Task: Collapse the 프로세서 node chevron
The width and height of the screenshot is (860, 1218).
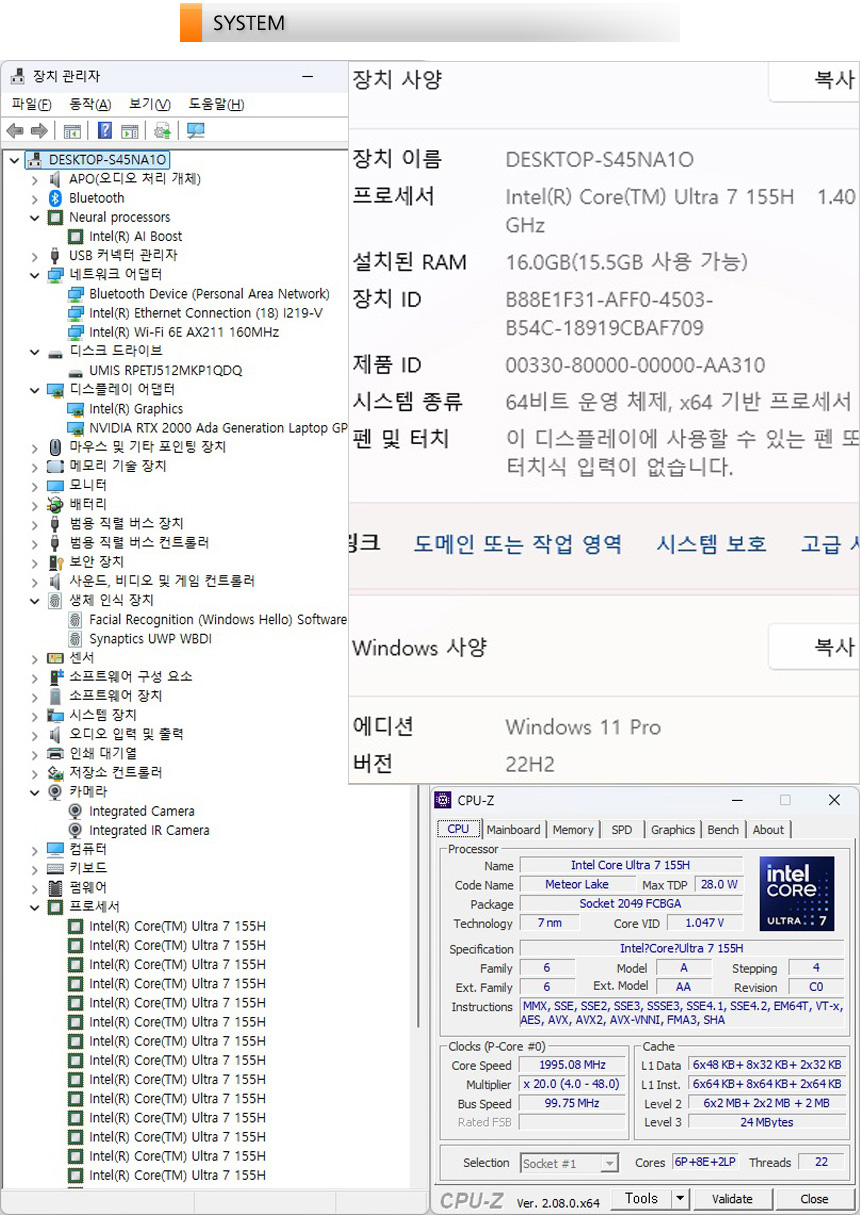Action: [35, 907]
